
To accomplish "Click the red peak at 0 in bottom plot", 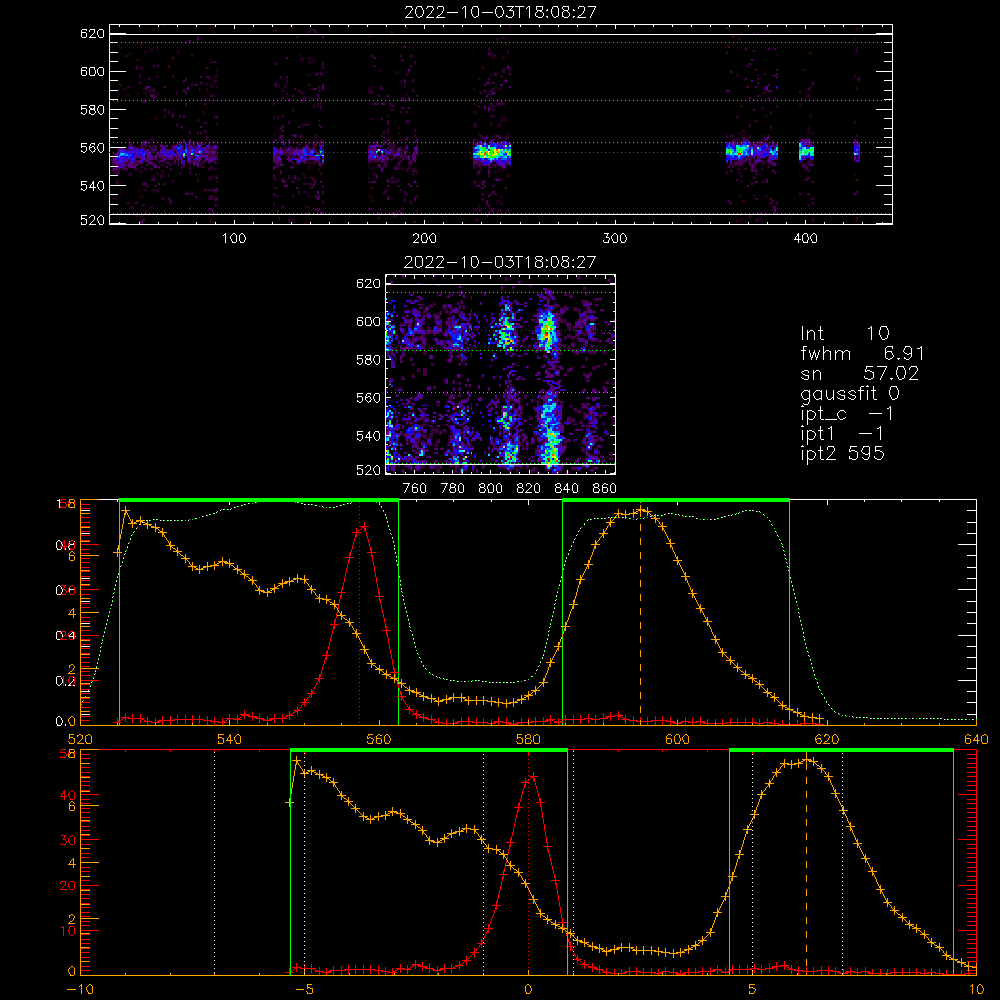I will (x=532, y=776).
